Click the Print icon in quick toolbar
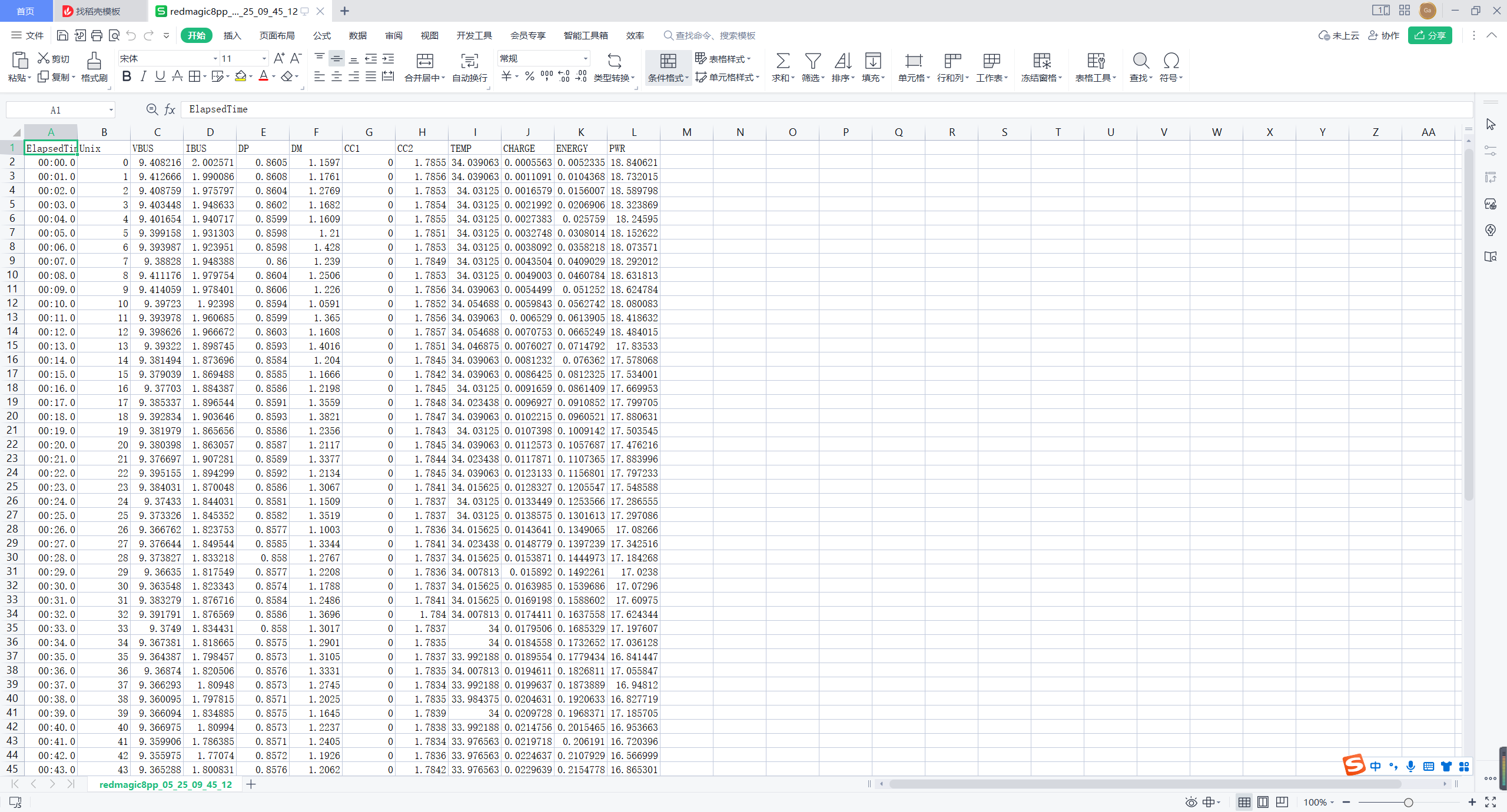This screenshot has height=812, width=1507. click(97, 36)
